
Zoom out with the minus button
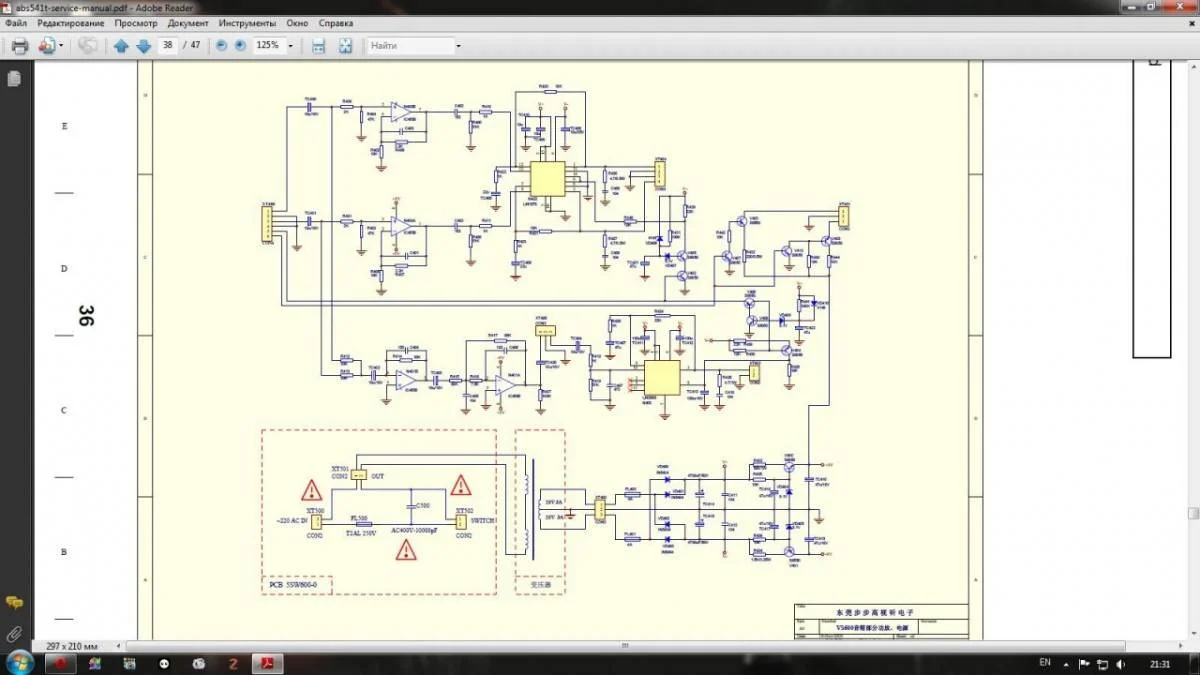[x=221, y=46]
